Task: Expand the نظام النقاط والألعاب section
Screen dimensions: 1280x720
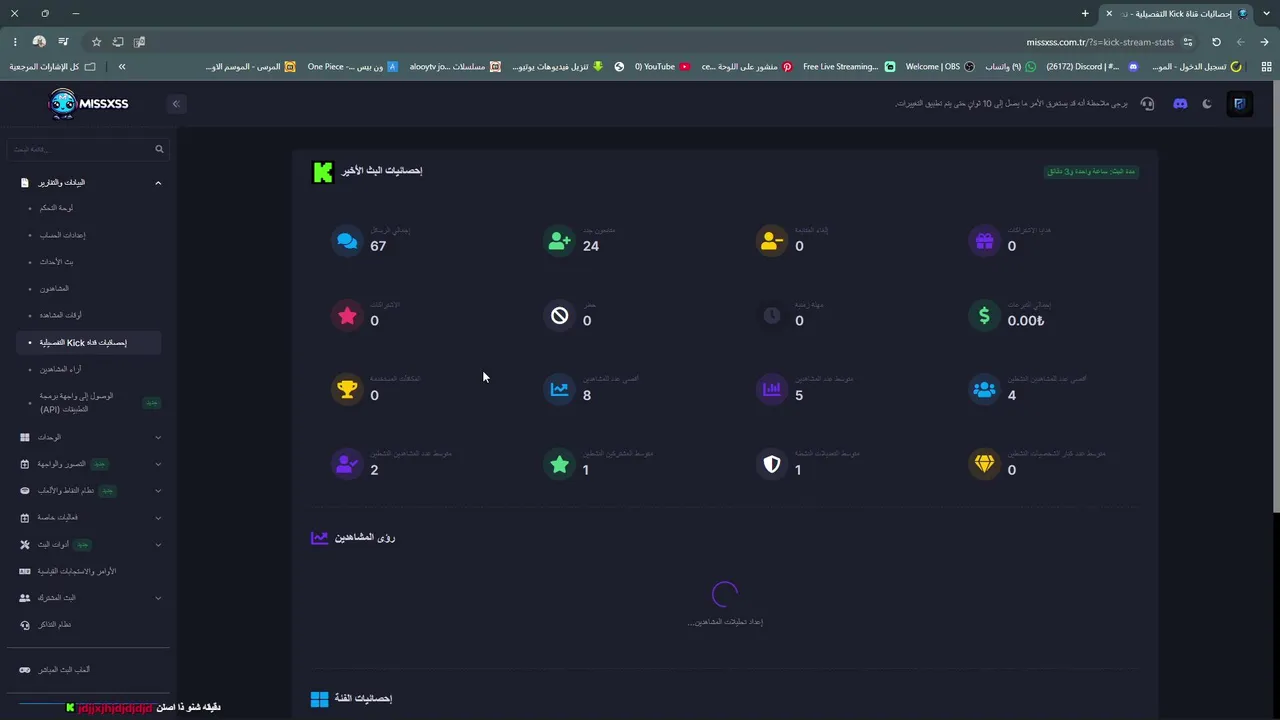Action: pyautogui.click(x=90, y=491)
